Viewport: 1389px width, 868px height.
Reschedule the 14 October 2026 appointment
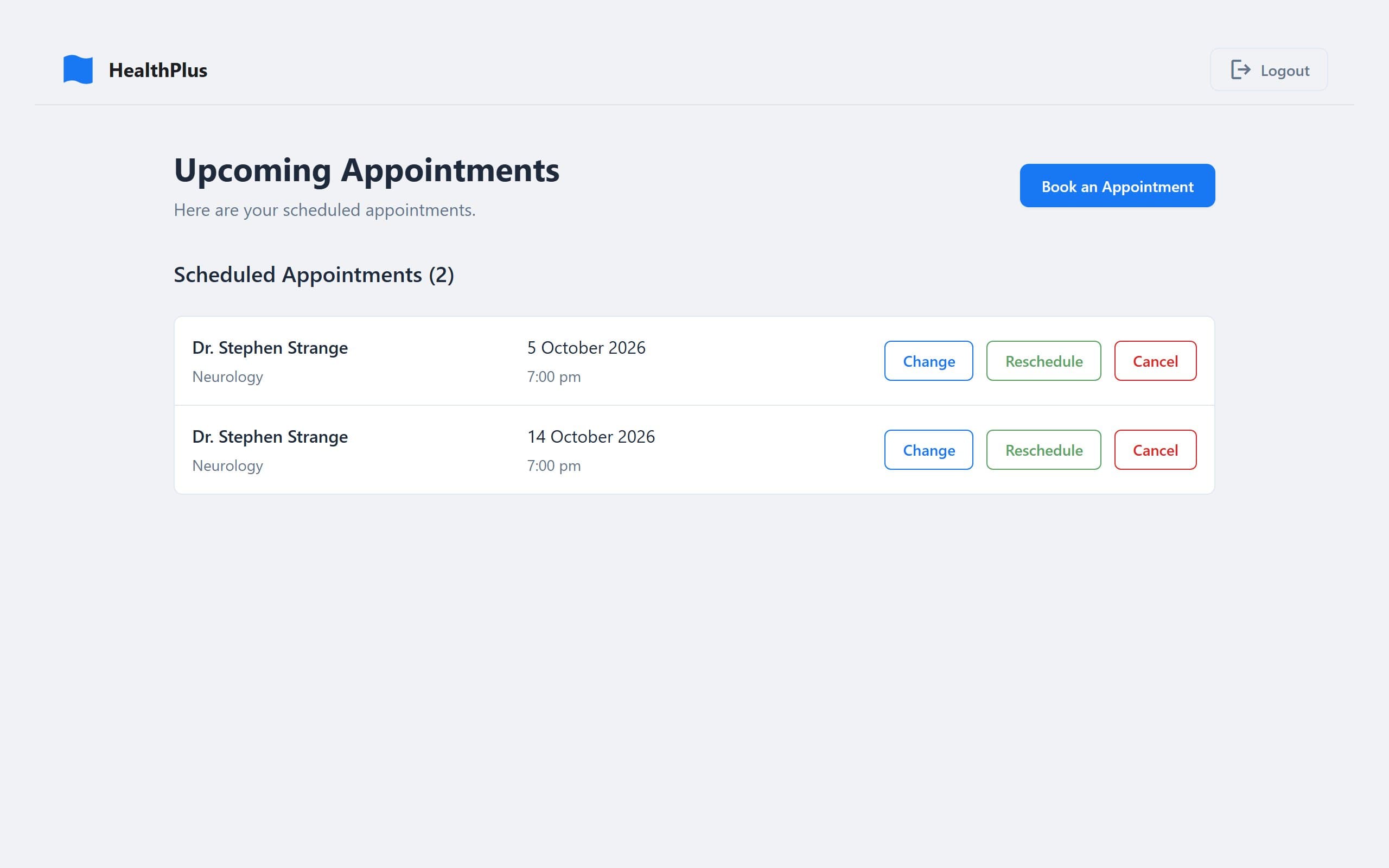[1043, 450]
